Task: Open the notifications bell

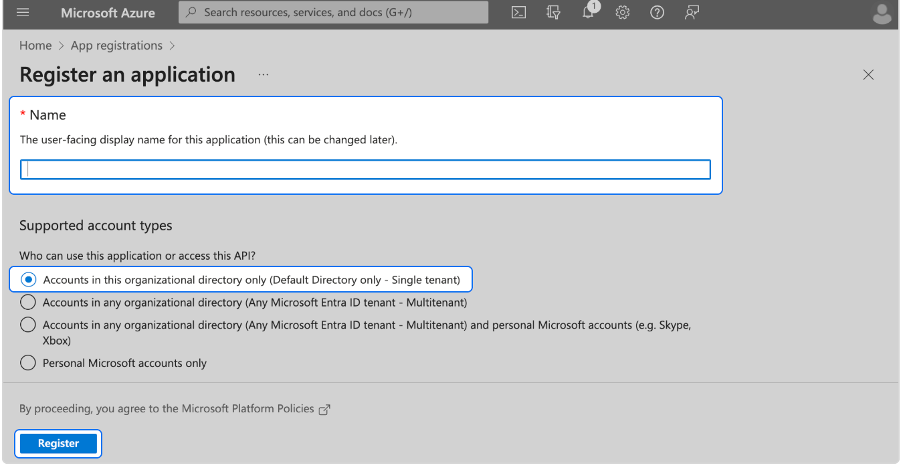Action: 588,13
